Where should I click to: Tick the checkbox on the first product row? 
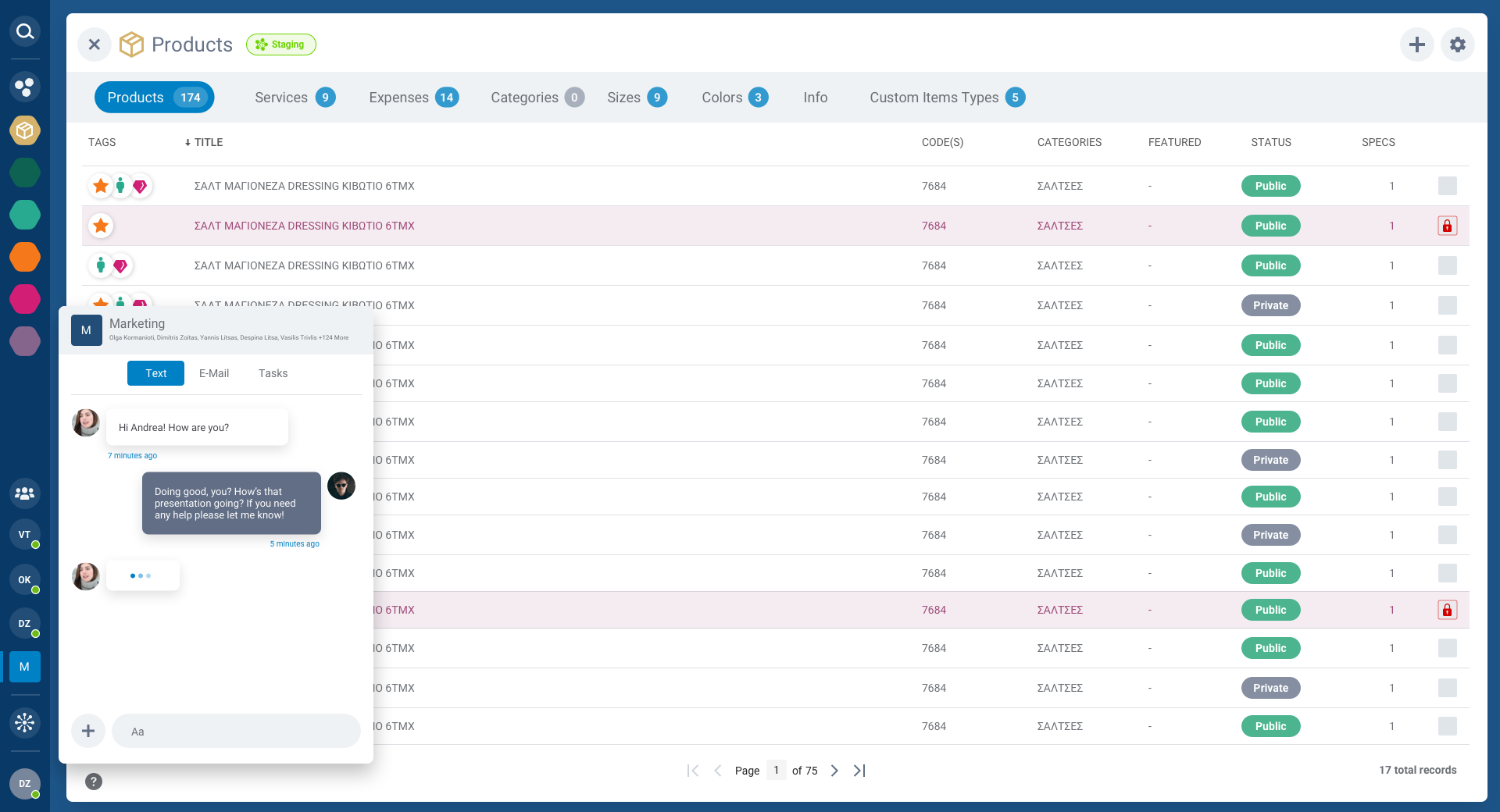point(1447,186)
